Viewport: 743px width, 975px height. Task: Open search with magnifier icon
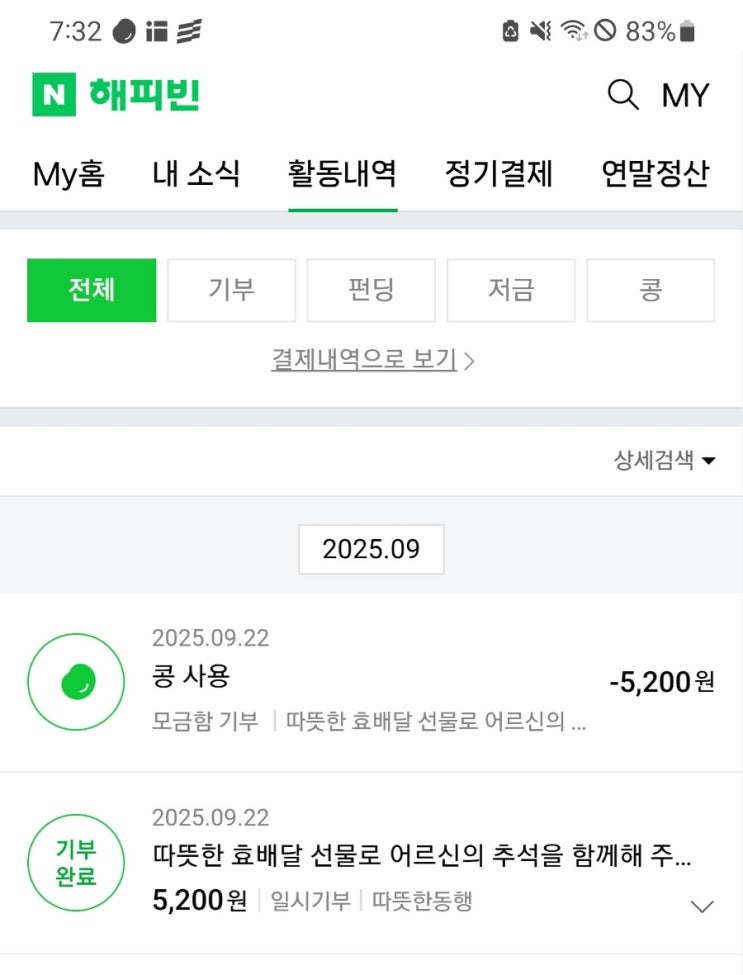coord(623,95)
